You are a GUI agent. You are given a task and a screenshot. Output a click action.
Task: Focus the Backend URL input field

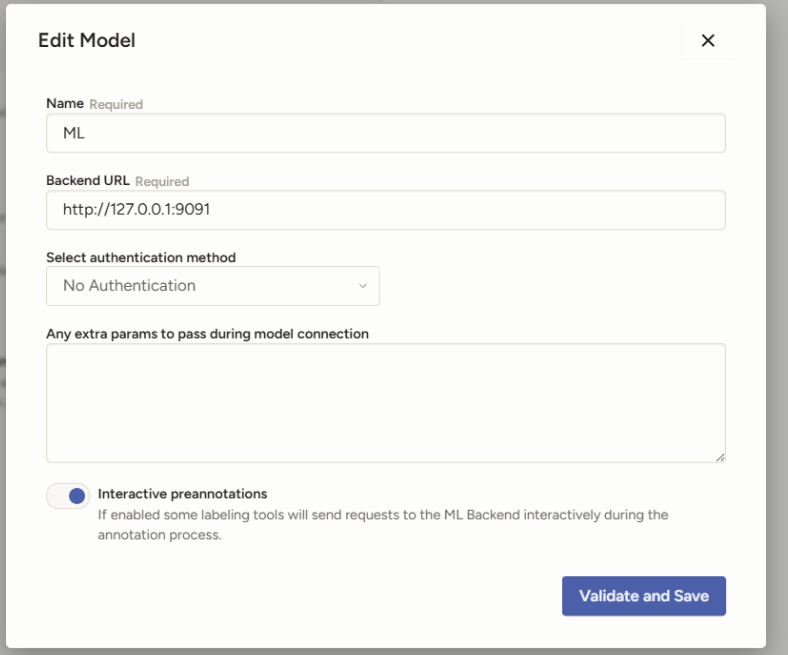385,210
